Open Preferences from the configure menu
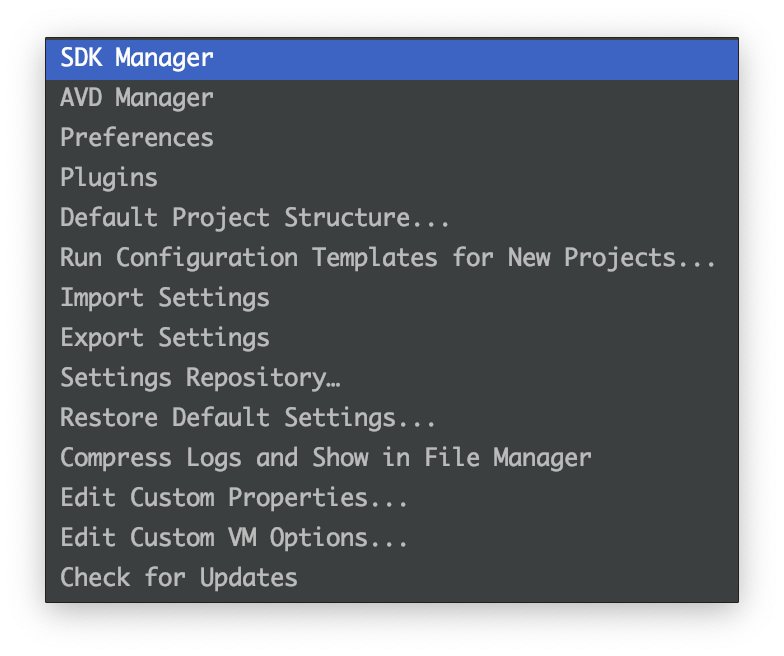The image size is (784, 656). [392, 138]
